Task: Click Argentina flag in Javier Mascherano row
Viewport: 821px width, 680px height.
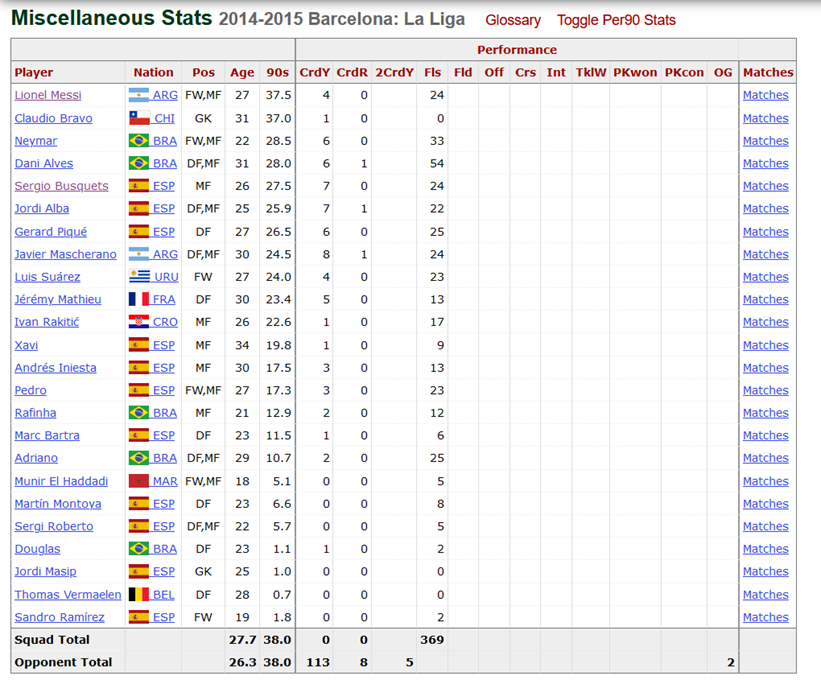Action: point(139,254)
